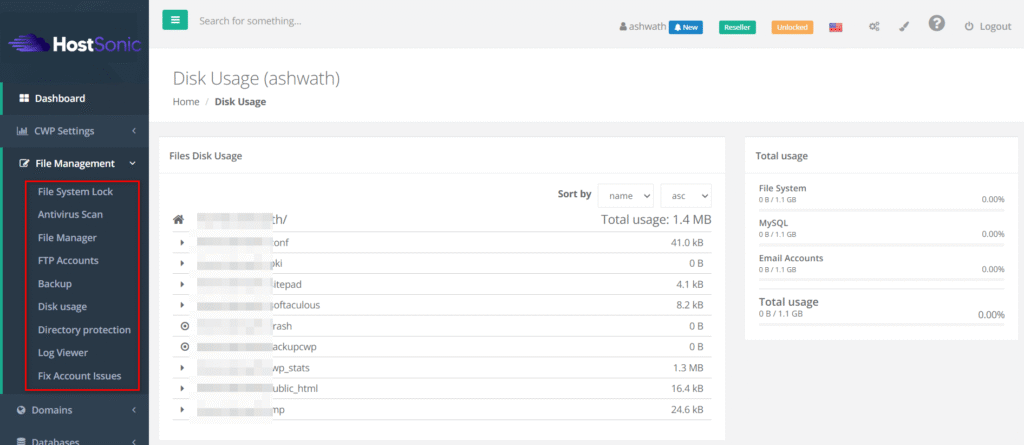Open the help question mark icon
The height and width of the screenshot is (445, 1024).
click(936, 24)
